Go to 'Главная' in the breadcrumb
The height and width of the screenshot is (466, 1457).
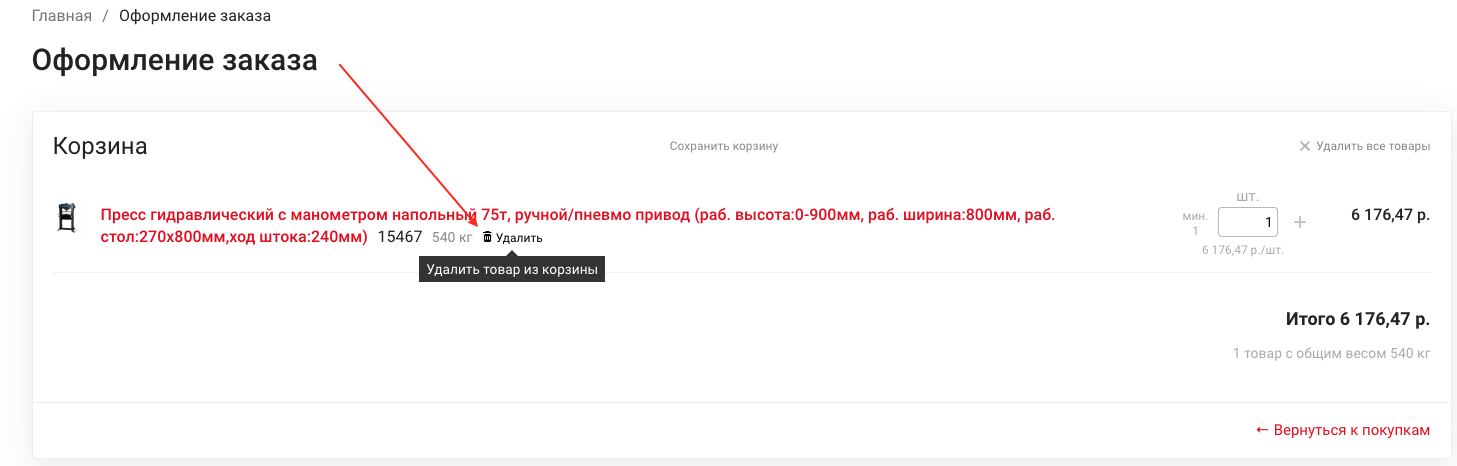point(62,16)
